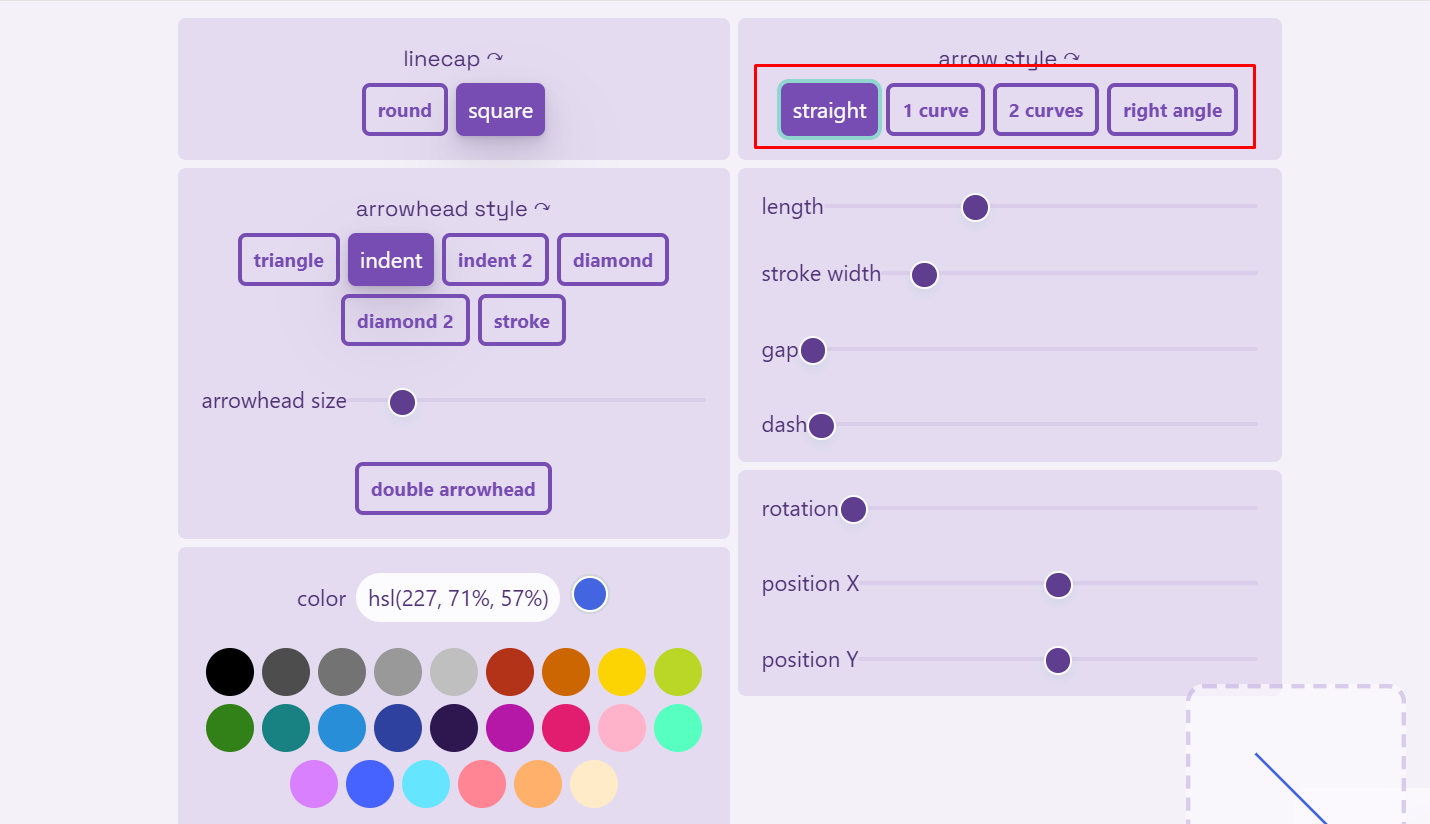Choose the triangle arrowhead style

tap(289, 260)
